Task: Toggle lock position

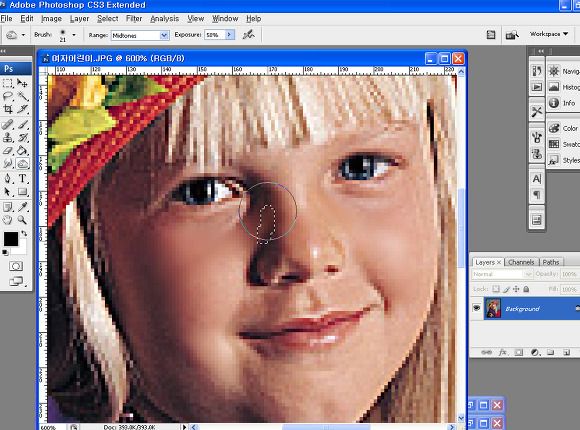Action: click(516, 289)
